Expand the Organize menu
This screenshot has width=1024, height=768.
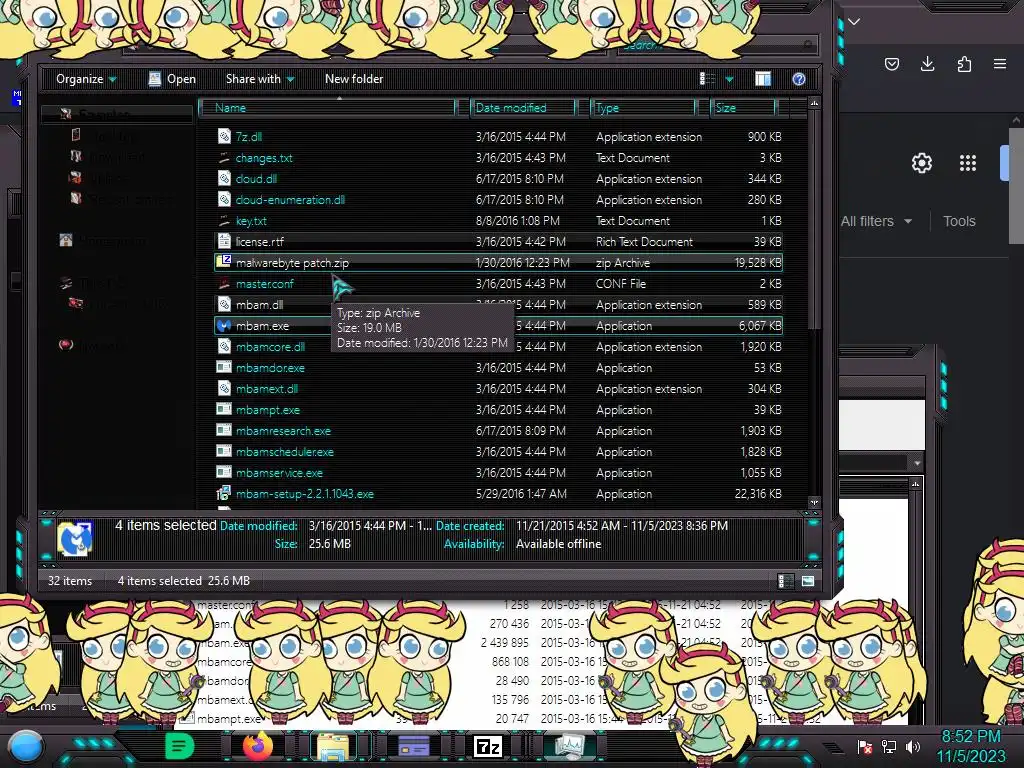coord(86,79)
